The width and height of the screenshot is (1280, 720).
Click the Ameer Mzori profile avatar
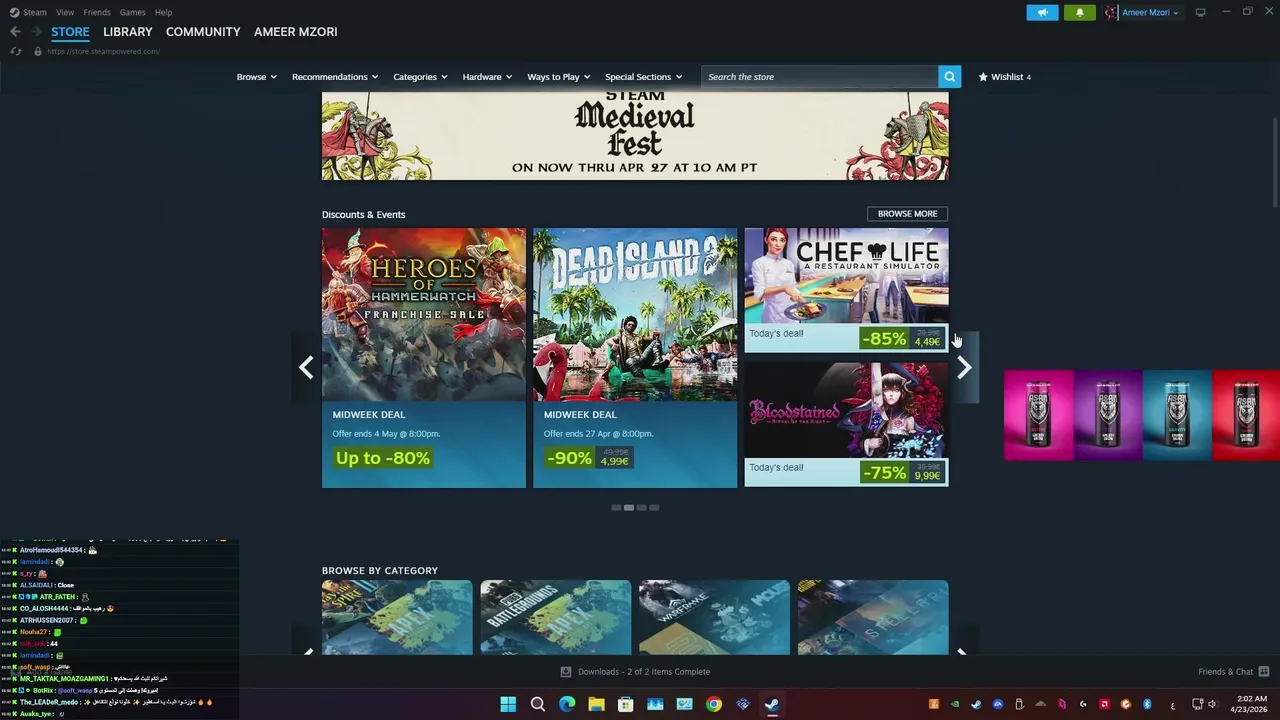(1111, 12)
